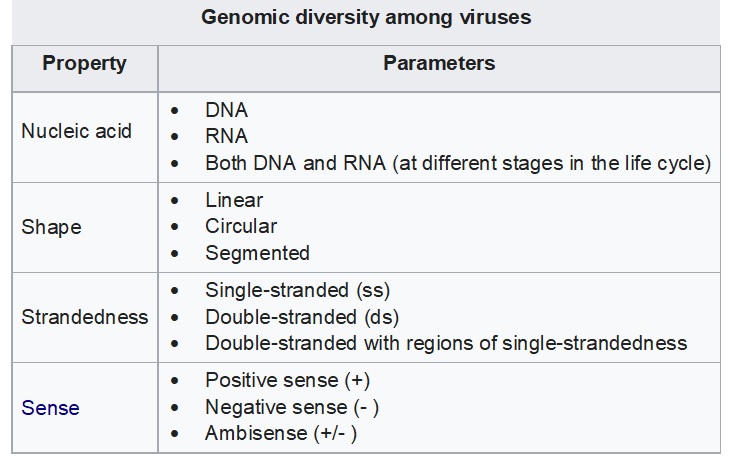Click the Negative sense (-) entry
Screen dimensions: 744x474
292,408
